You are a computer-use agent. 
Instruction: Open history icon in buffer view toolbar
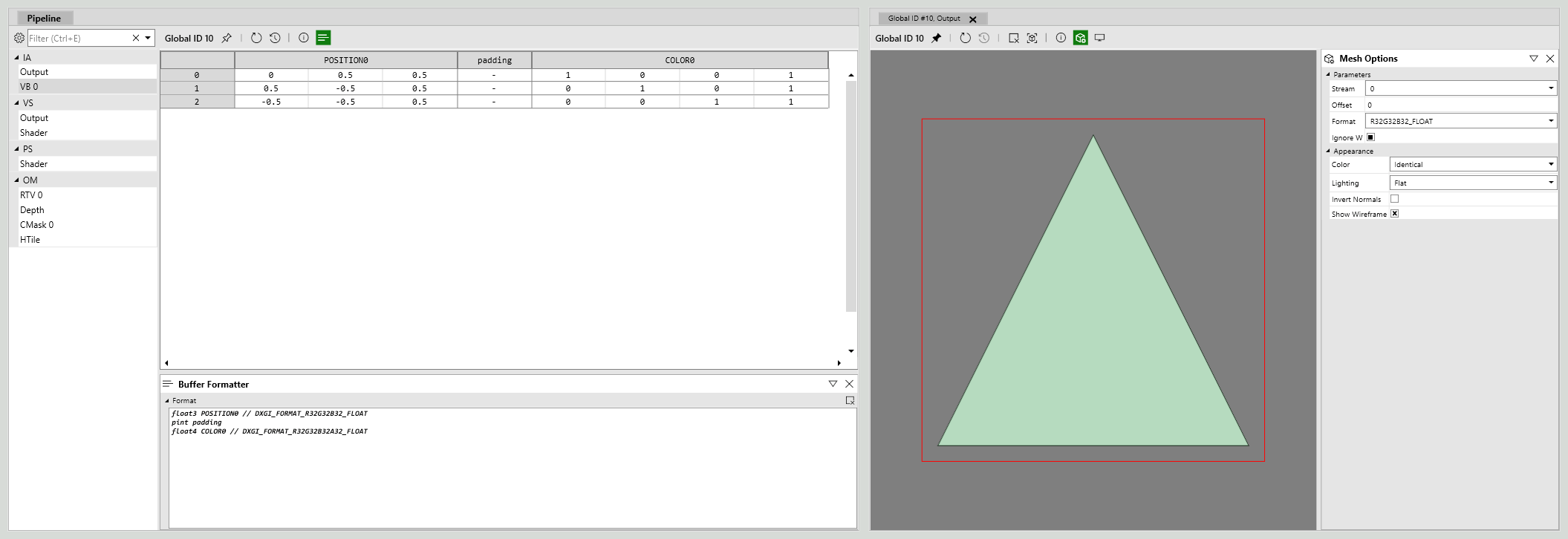coord(275,38)
